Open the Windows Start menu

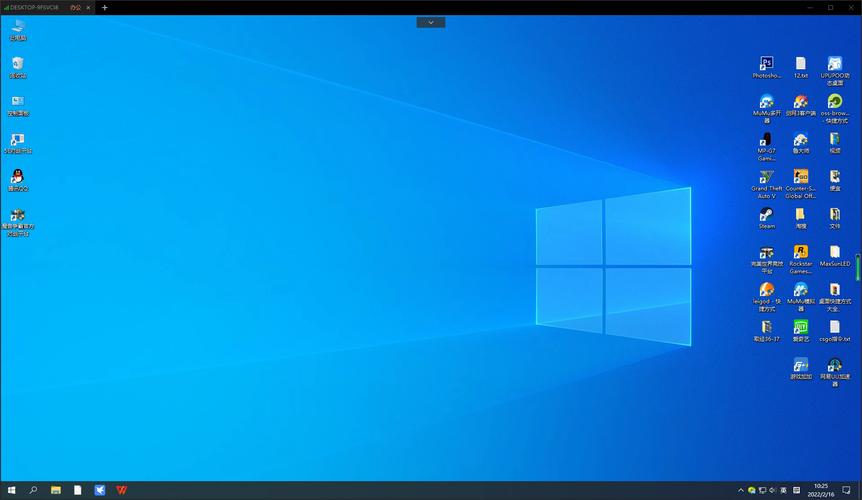(10, 490)
